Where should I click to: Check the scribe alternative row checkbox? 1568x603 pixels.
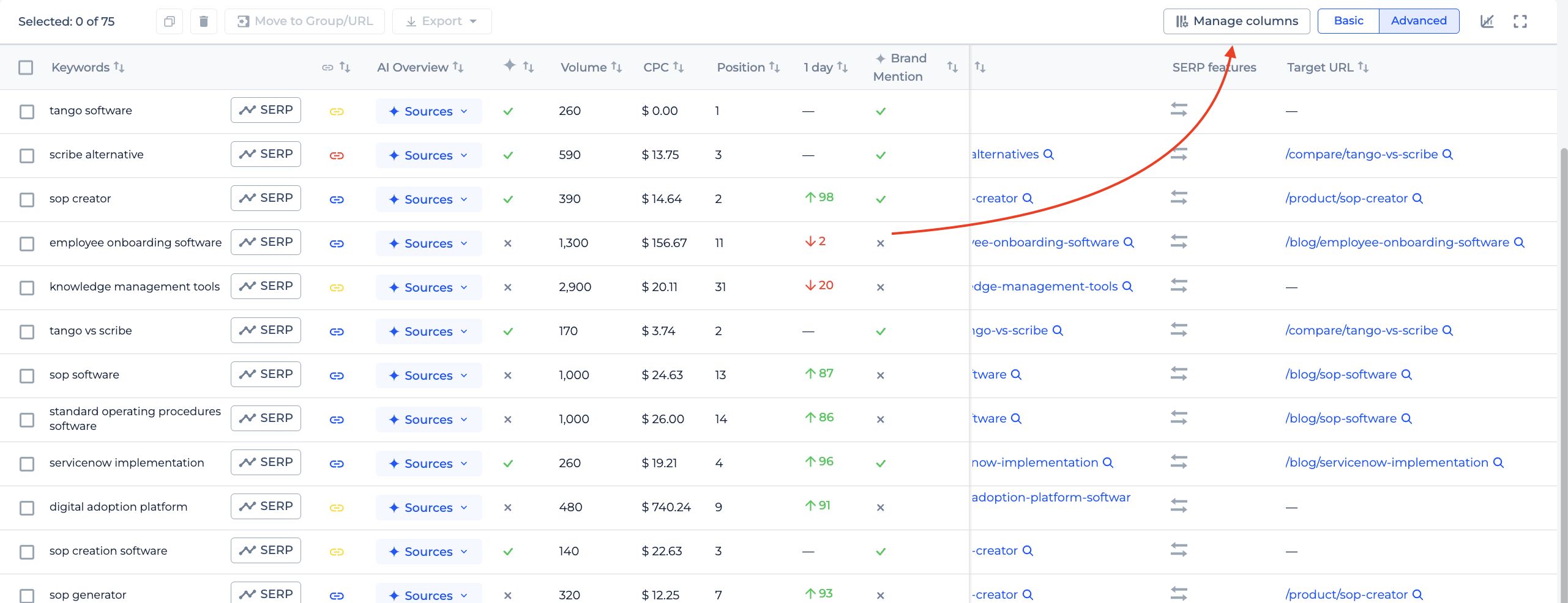pyautogui.click(x=27, y=156)
